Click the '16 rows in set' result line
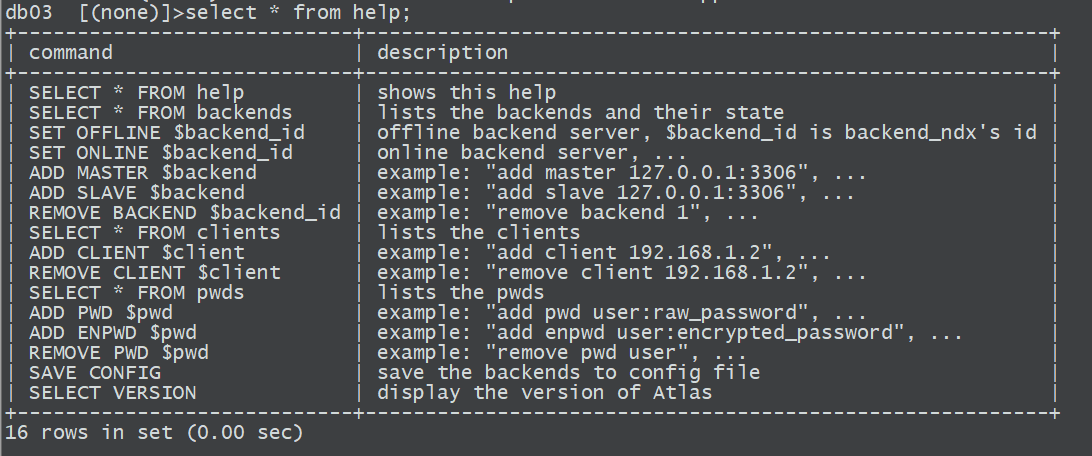This screenshot has width=1092, height=456. click(x=154, y=432)
